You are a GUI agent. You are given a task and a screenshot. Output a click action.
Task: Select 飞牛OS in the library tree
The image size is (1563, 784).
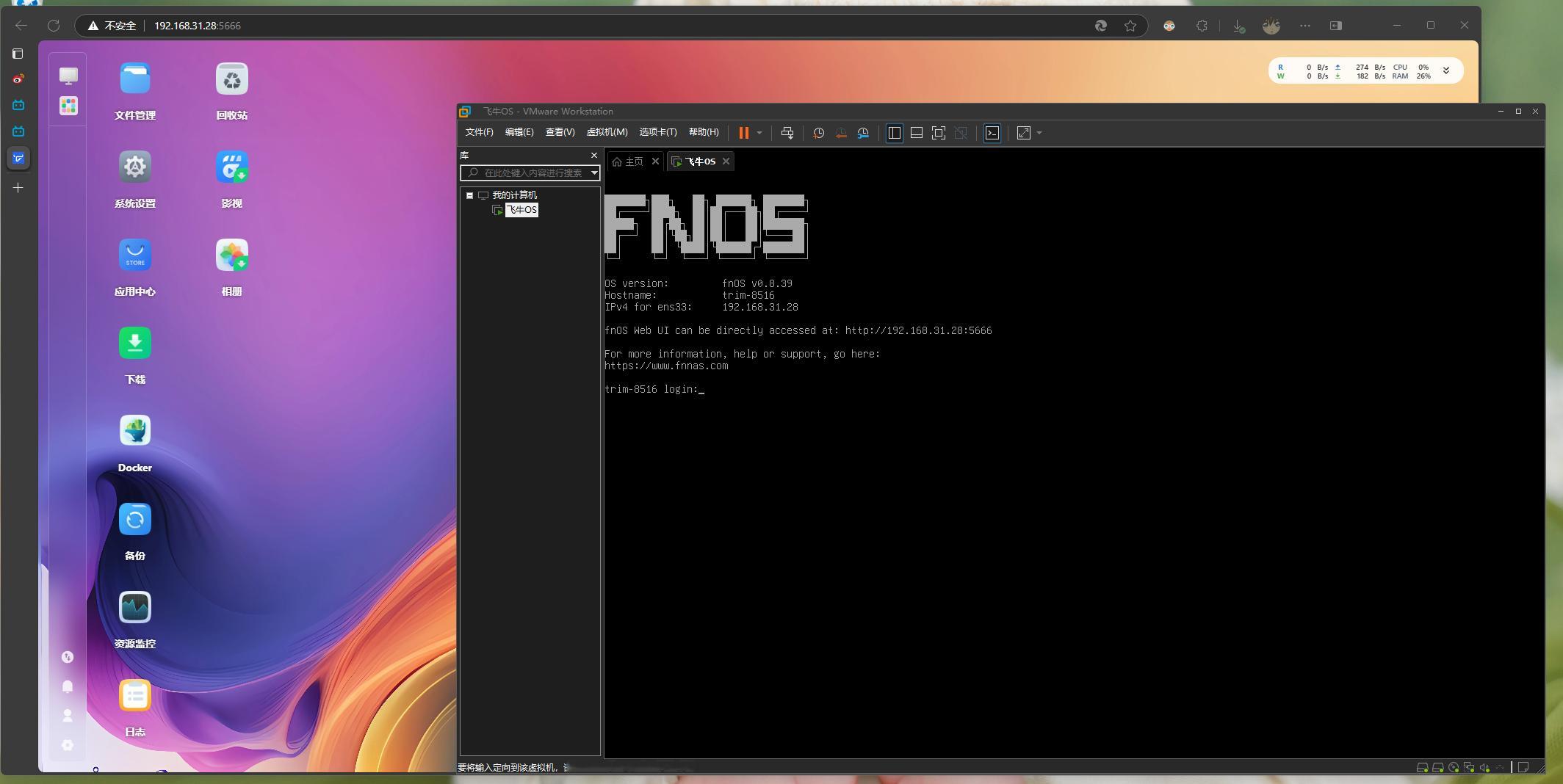coord(521,210)
